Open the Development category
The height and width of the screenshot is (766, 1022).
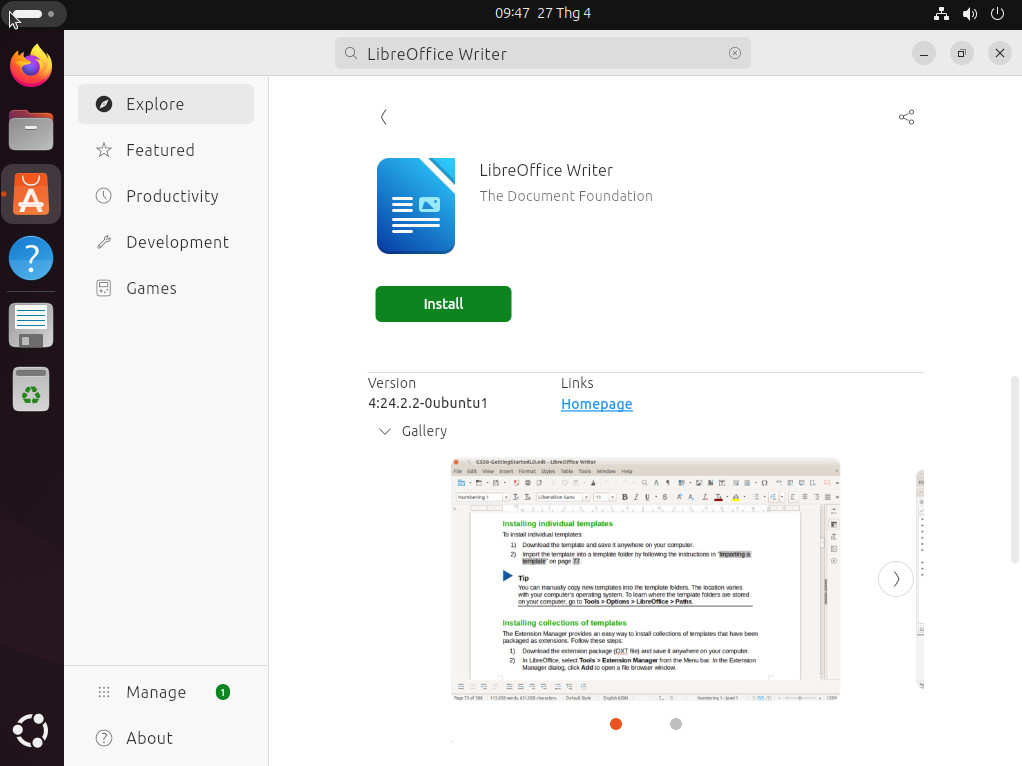166,242
